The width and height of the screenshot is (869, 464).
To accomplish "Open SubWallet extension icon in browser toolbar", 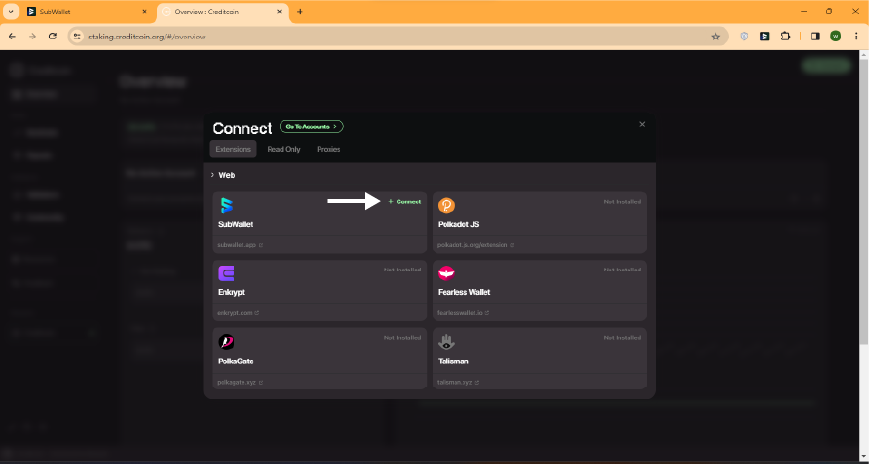I will [764, 36].
